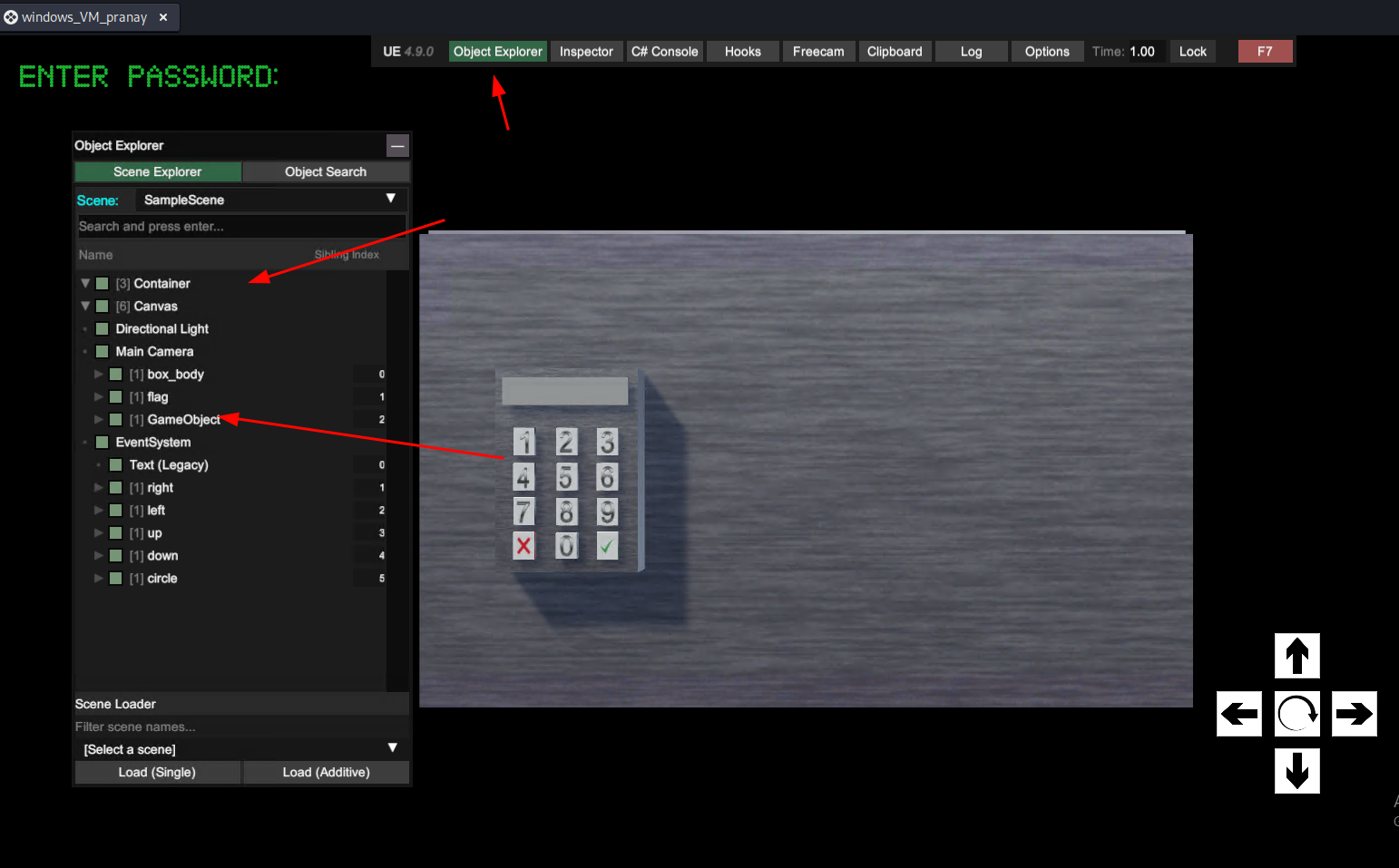Click the left arrow navigation icon

click(1238, 714)
